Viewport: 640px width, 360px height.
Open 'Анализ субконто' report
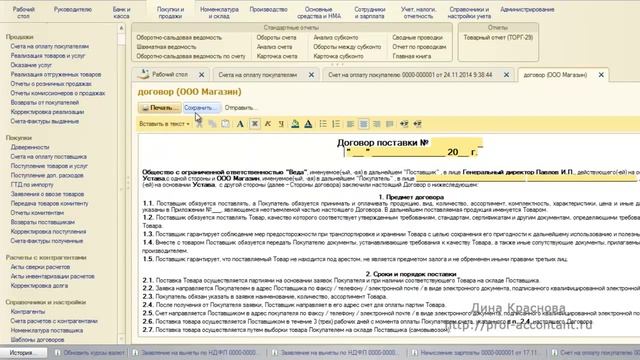click(x=336, y=37)
